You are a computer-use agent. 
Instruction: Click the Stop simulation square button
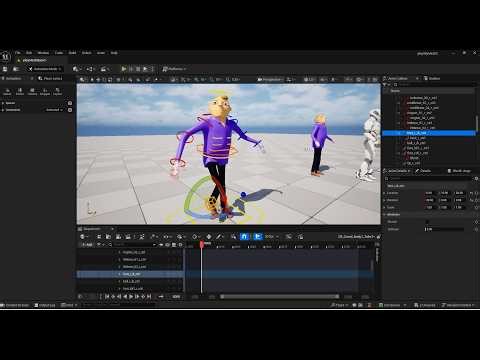point(138,69)
